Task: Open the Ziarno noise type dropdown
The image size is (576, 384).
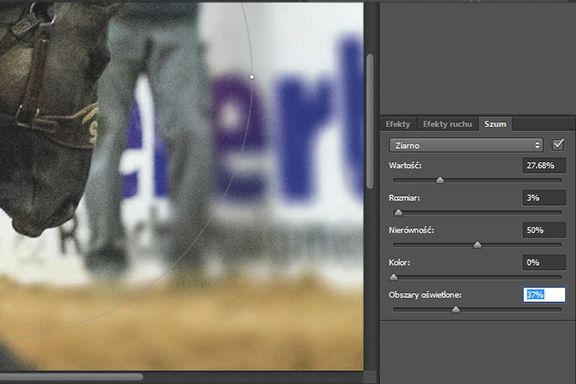Action: pyautogui.click(x=466, y=146)
